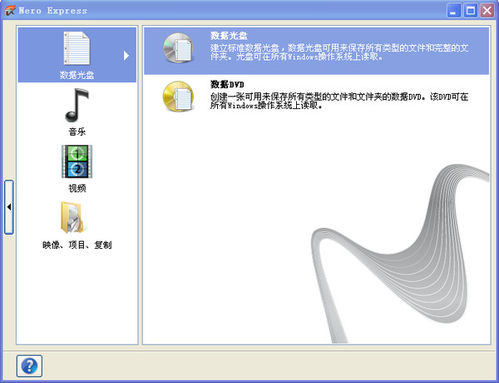
Task: Click the gold 数据DVD disc icon
Action: click(x=178, y=96)
